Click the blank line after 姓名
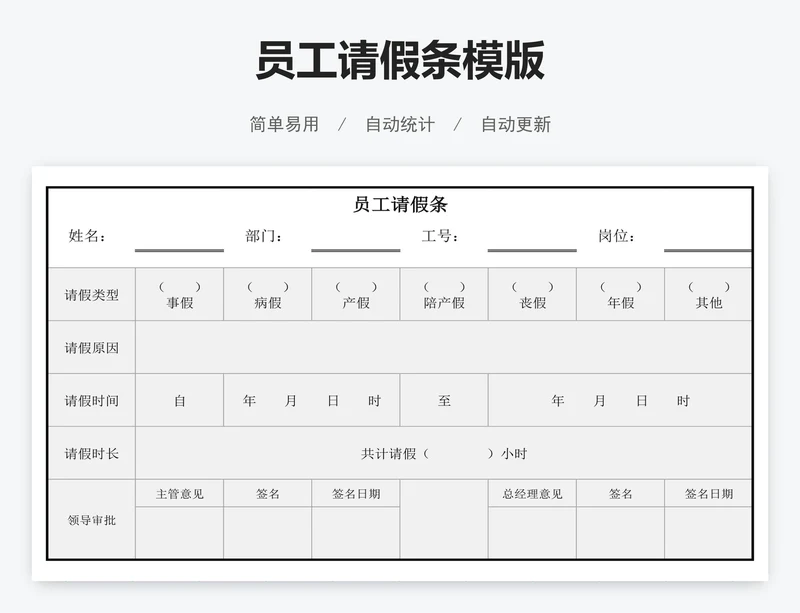This screenshot has width=800, height=613. click(179, 250)
